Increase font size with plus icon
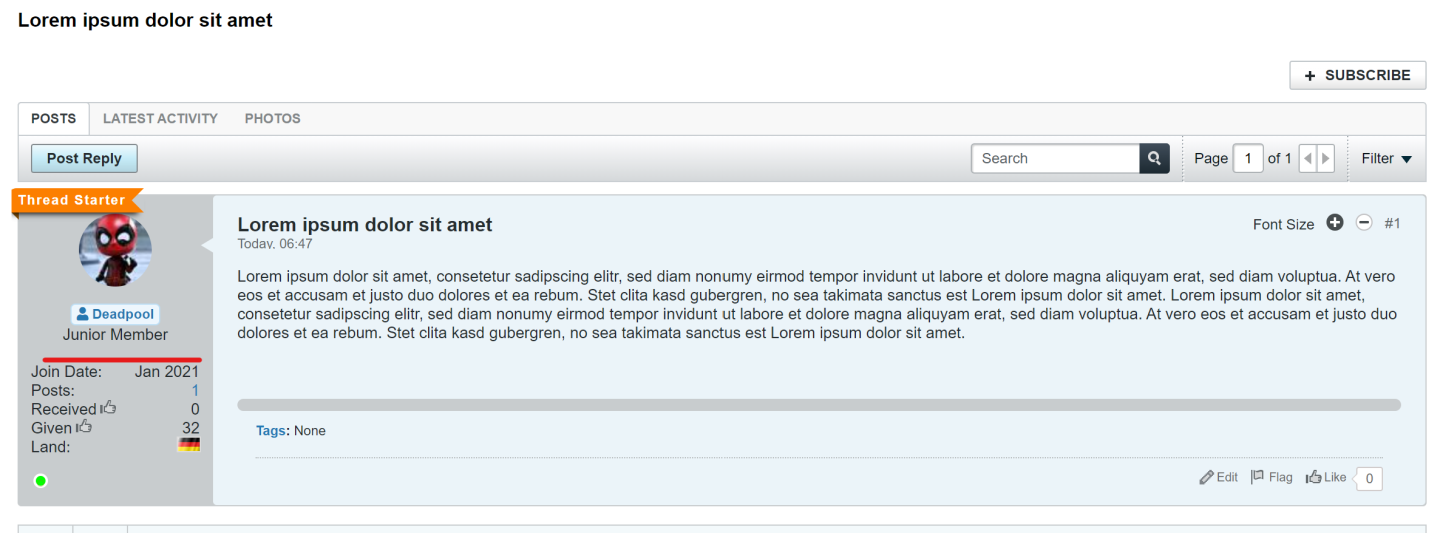This screenshot has width=1440, height=533. (1335, 222)
